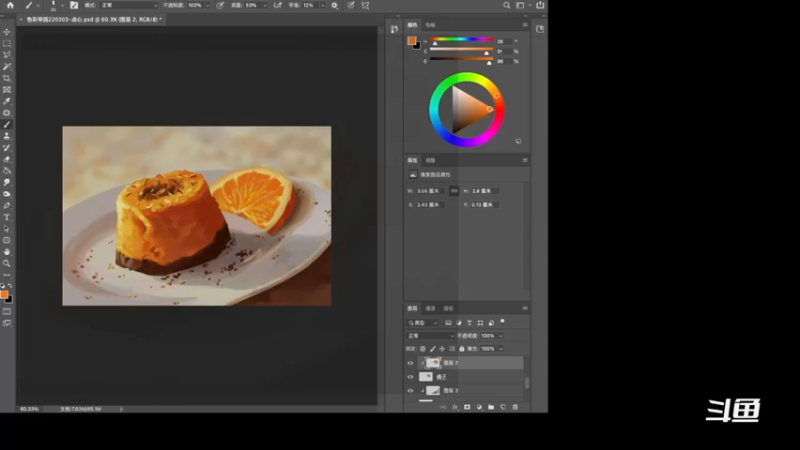Image resolution: width=800 pixels, height=450 pixels.
Task: Toggle pressure for opacity button
Action: 220,5
